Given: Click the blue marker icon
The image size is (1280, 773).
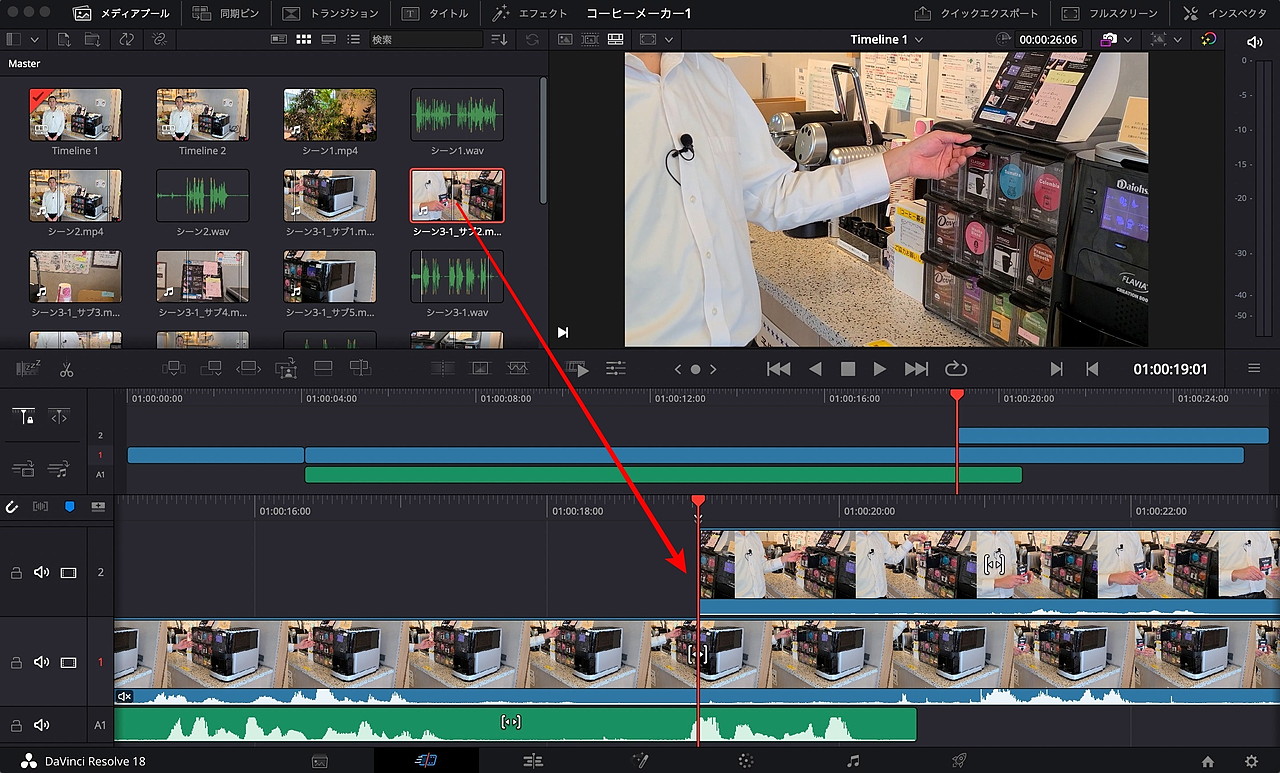Looking at the screenshot, I should tap(69, 507).
